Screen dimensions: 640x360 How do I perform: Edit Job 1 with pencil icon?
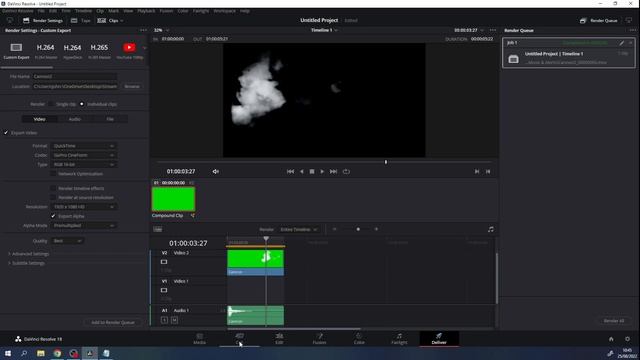pyautogui.click(x=622, y=43)
